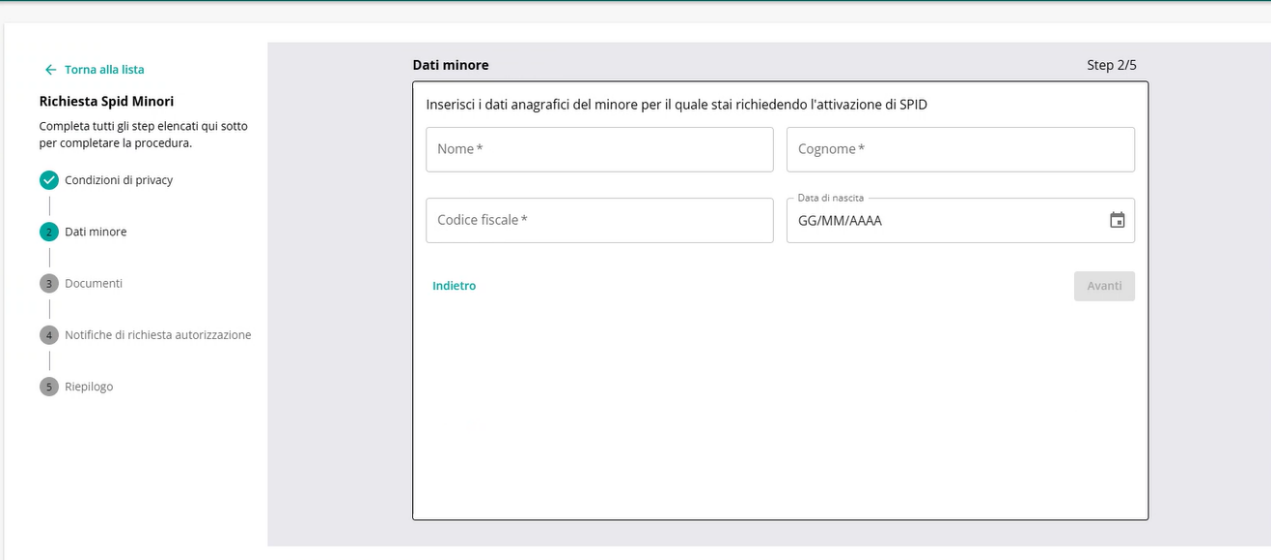The image size is (1271, 560).
Task: Click the step 2 circle for Dati minore
Action: 49,232
